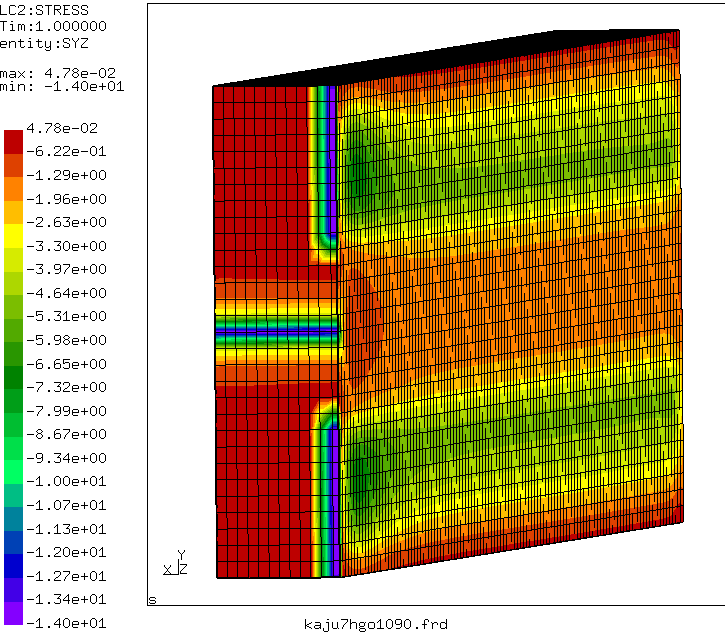
Task: Click the legend value -1.13e+01
Action: click(66, 529)
